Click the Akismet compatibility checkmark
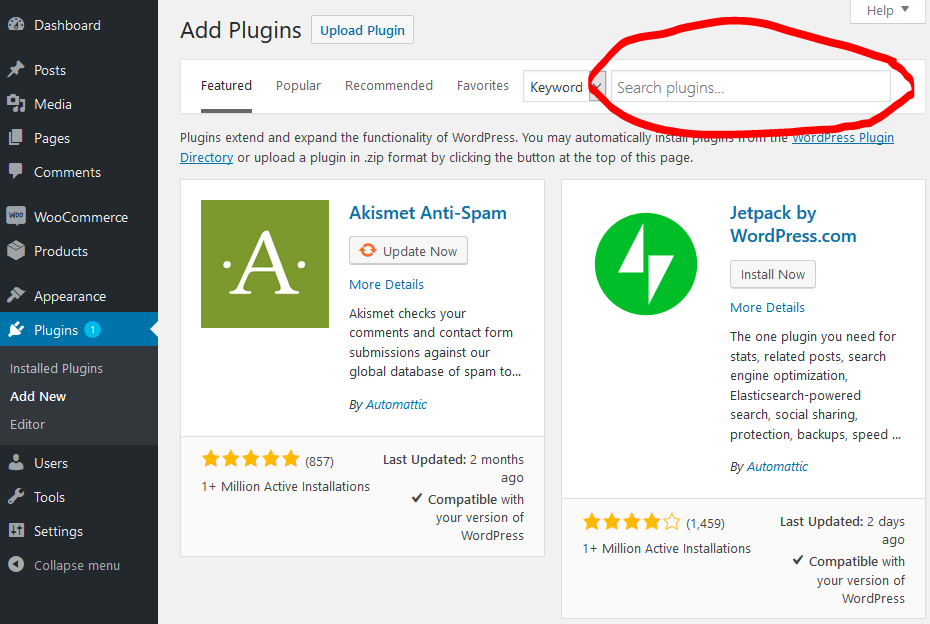Image resolution: width=930 pixels, height=624 pixels. [x=417, y=498]
